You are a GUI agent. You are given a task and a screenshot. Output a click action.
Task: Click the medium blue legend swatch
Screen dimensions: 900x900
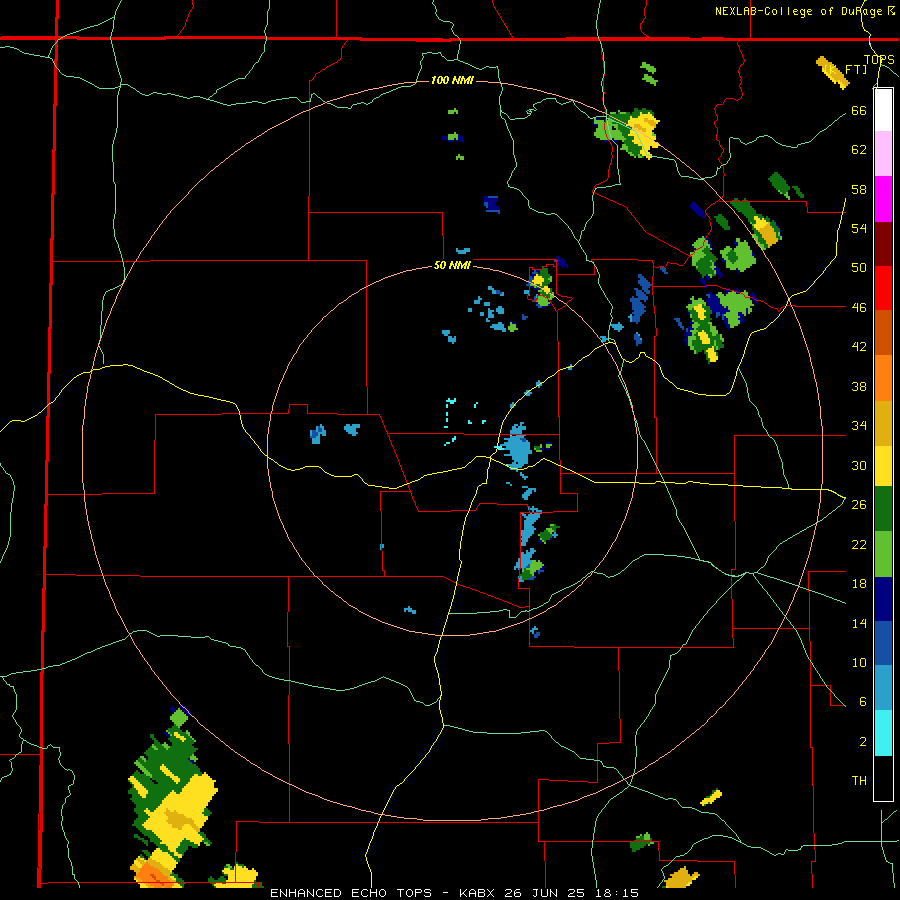883,643
